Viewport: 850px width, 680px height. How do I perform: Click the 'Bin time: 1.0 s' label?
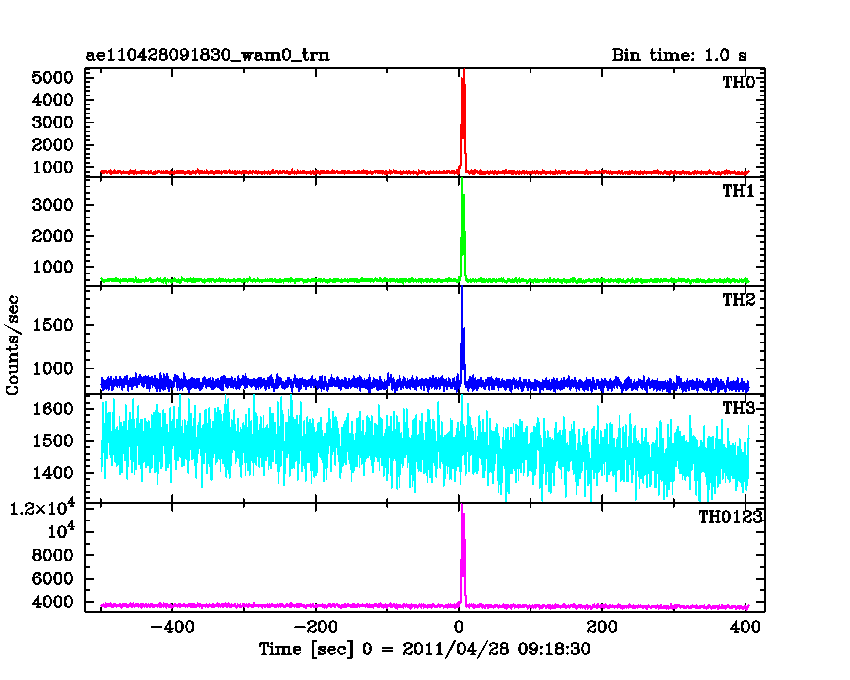click(679, 55)
